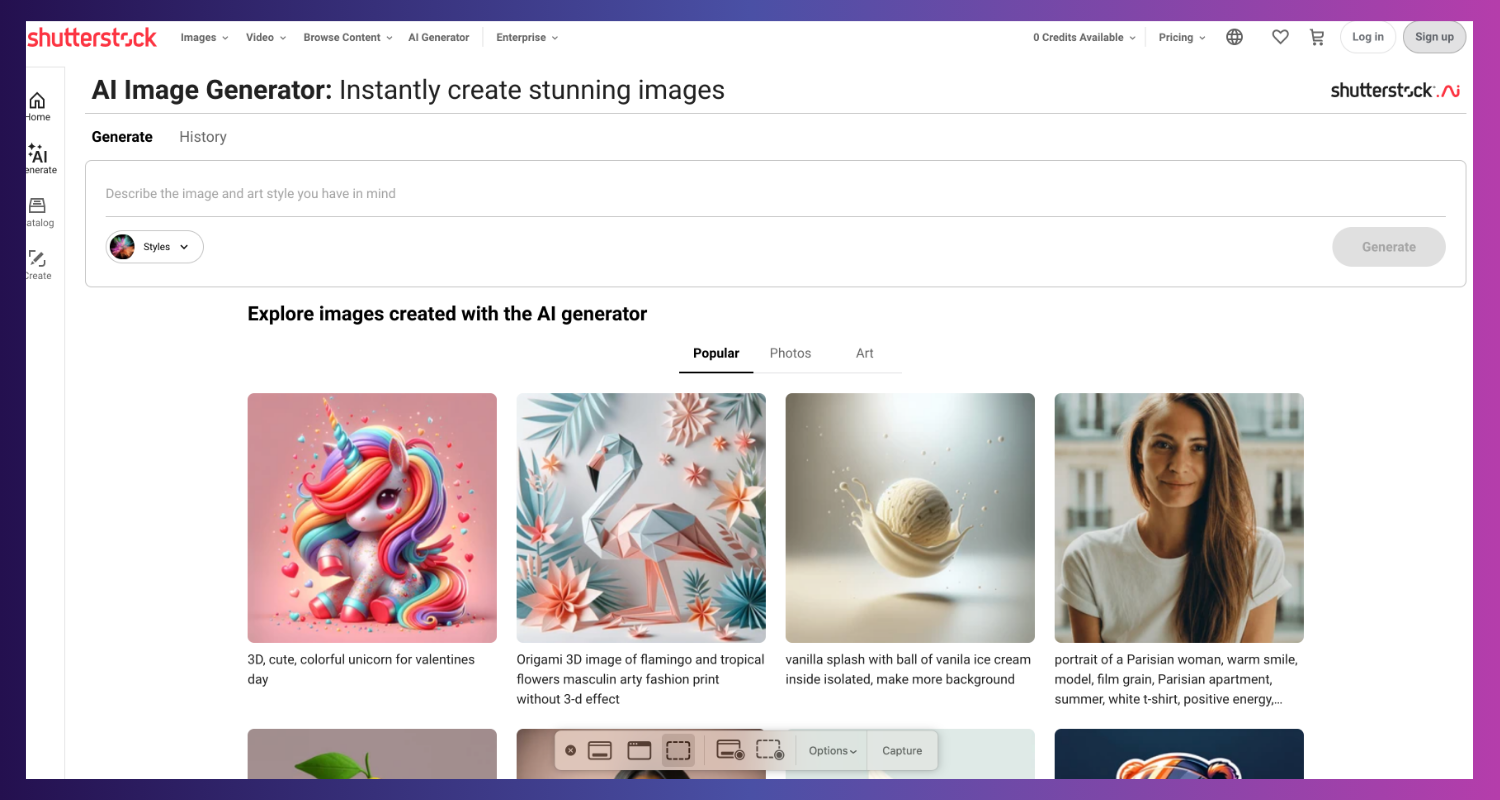Click the colorful Styles preview circle

(123, 247)
